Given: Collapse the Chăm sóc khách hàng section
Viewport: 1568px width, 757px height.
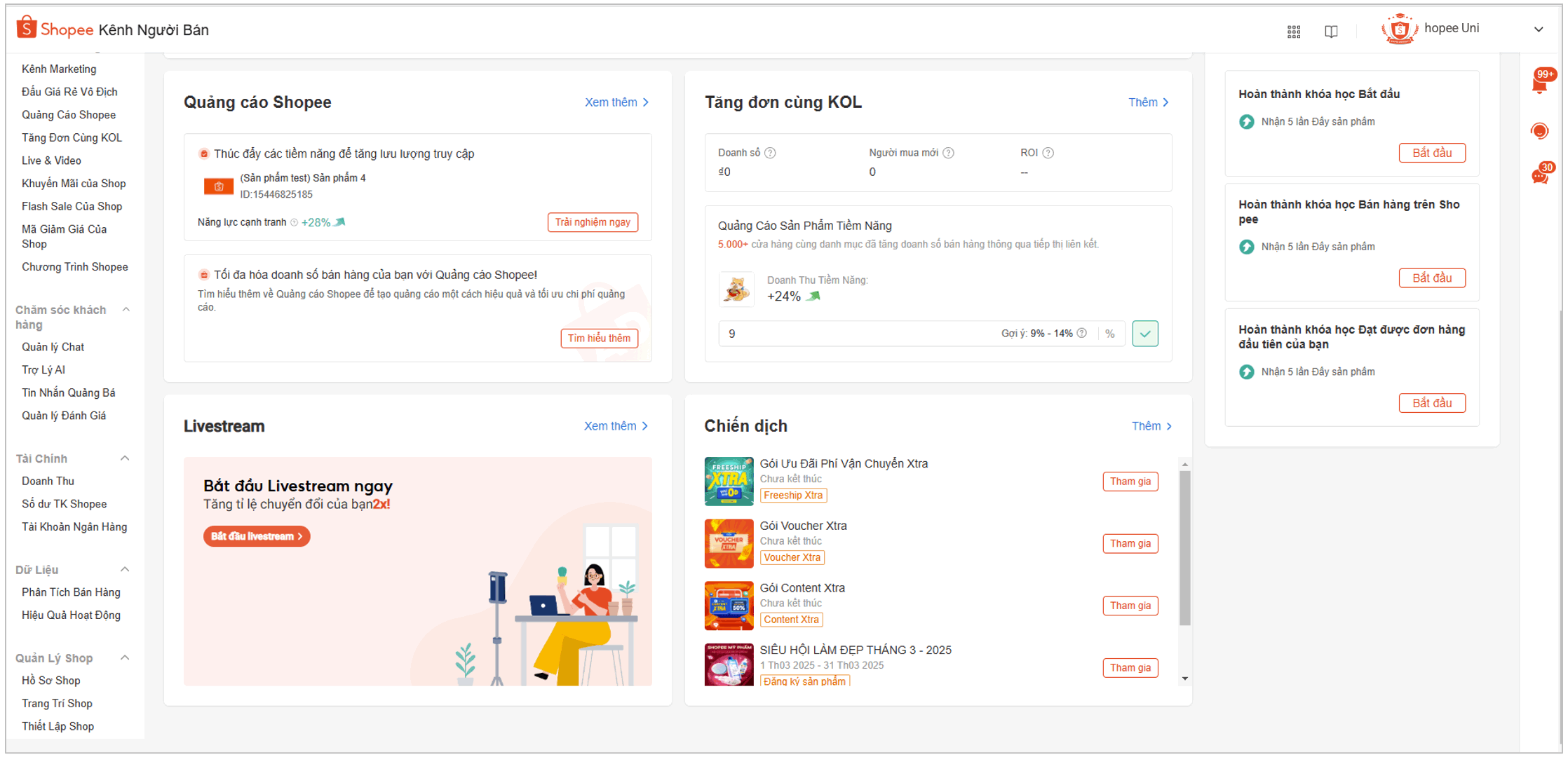Looking at the screenshot, I should point(126,310).
